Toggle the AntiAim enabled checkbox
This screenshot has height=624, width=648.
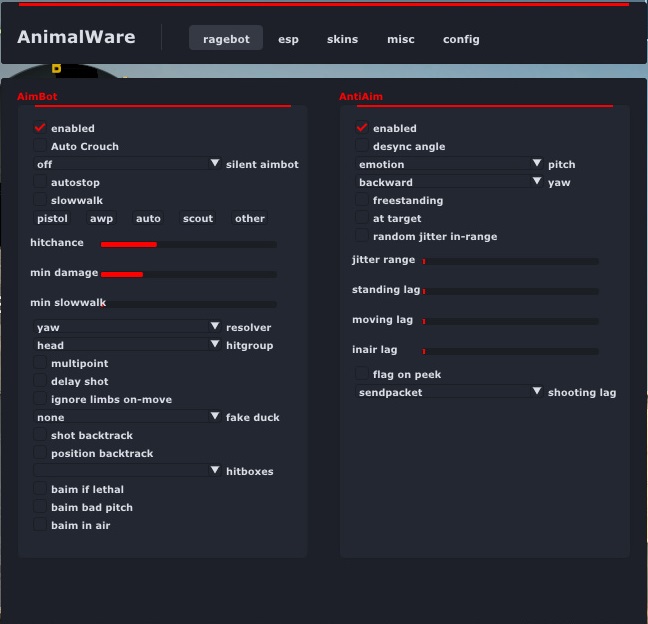tap(362, 128)
